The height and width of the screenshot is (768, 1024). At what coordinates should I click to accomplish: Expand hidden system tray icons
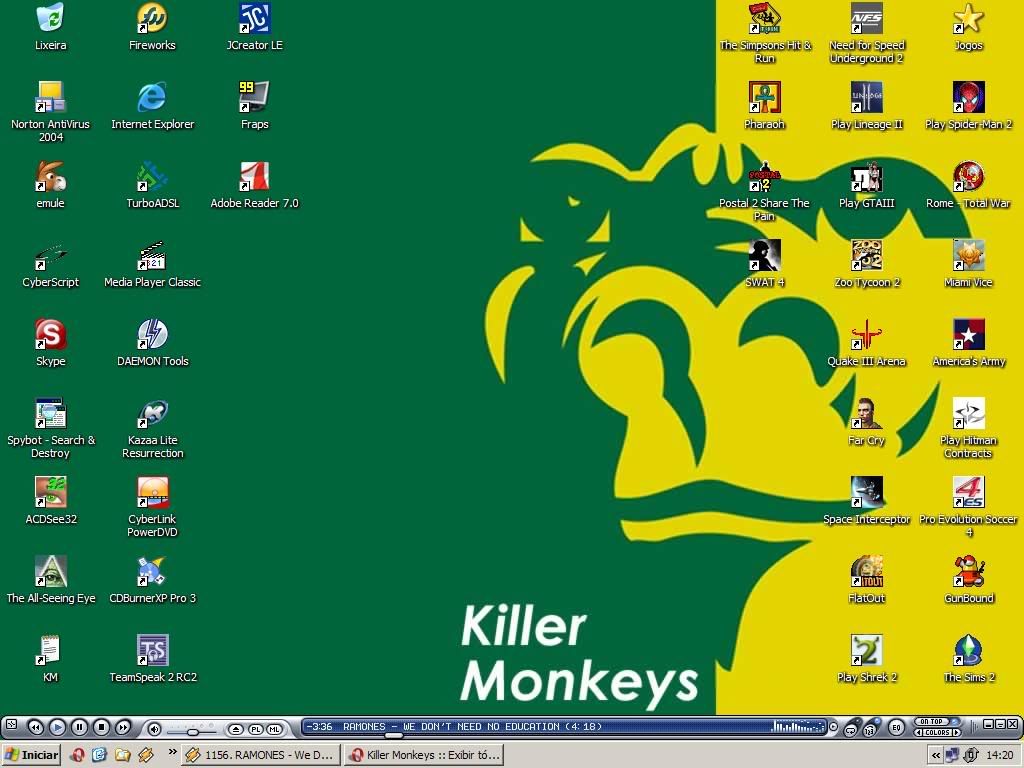[x=935, y=756]
